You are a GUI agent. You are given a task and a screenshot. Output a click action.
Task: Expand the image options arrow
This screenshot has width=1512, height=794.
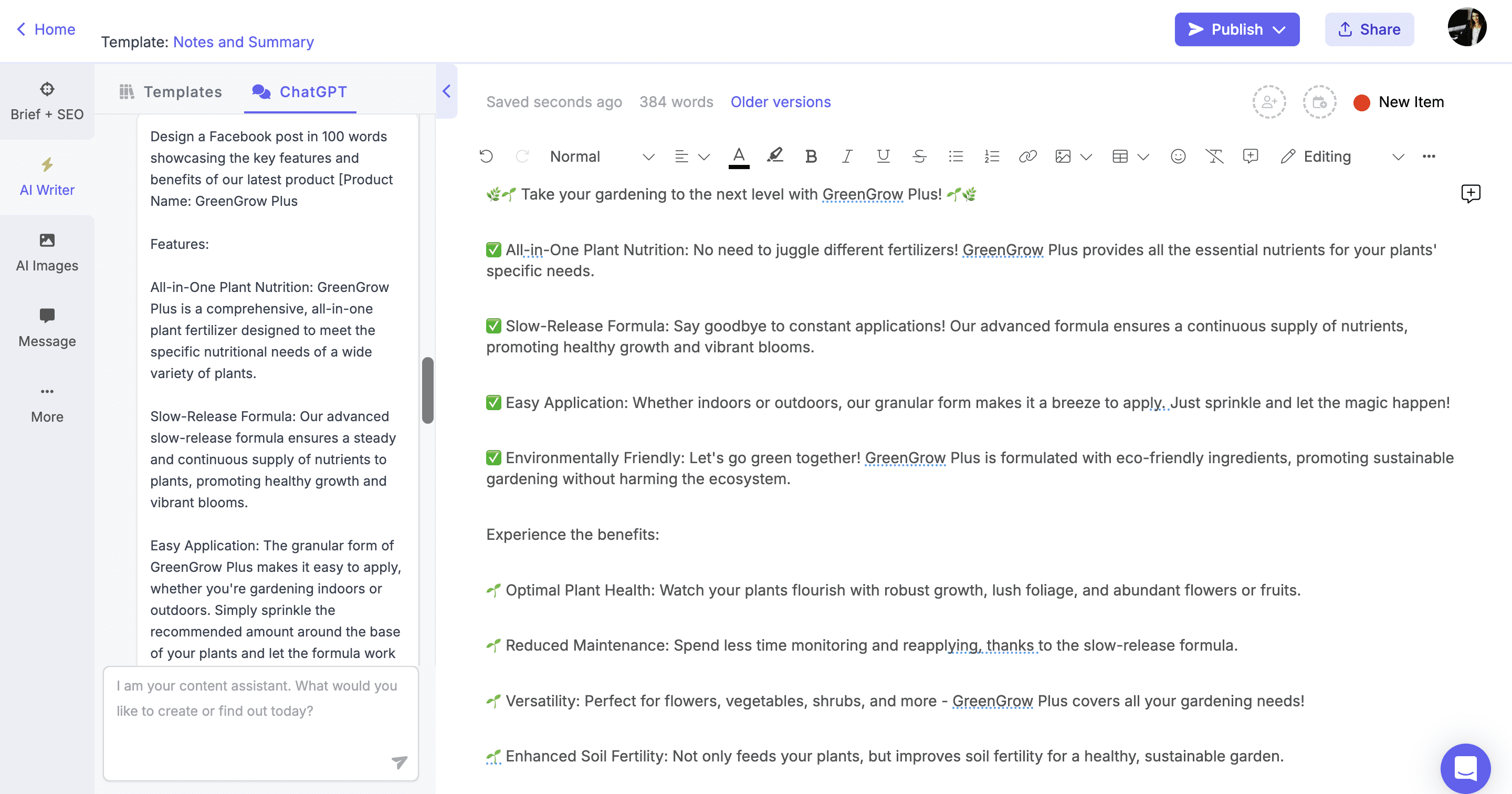pos(1086,157)
